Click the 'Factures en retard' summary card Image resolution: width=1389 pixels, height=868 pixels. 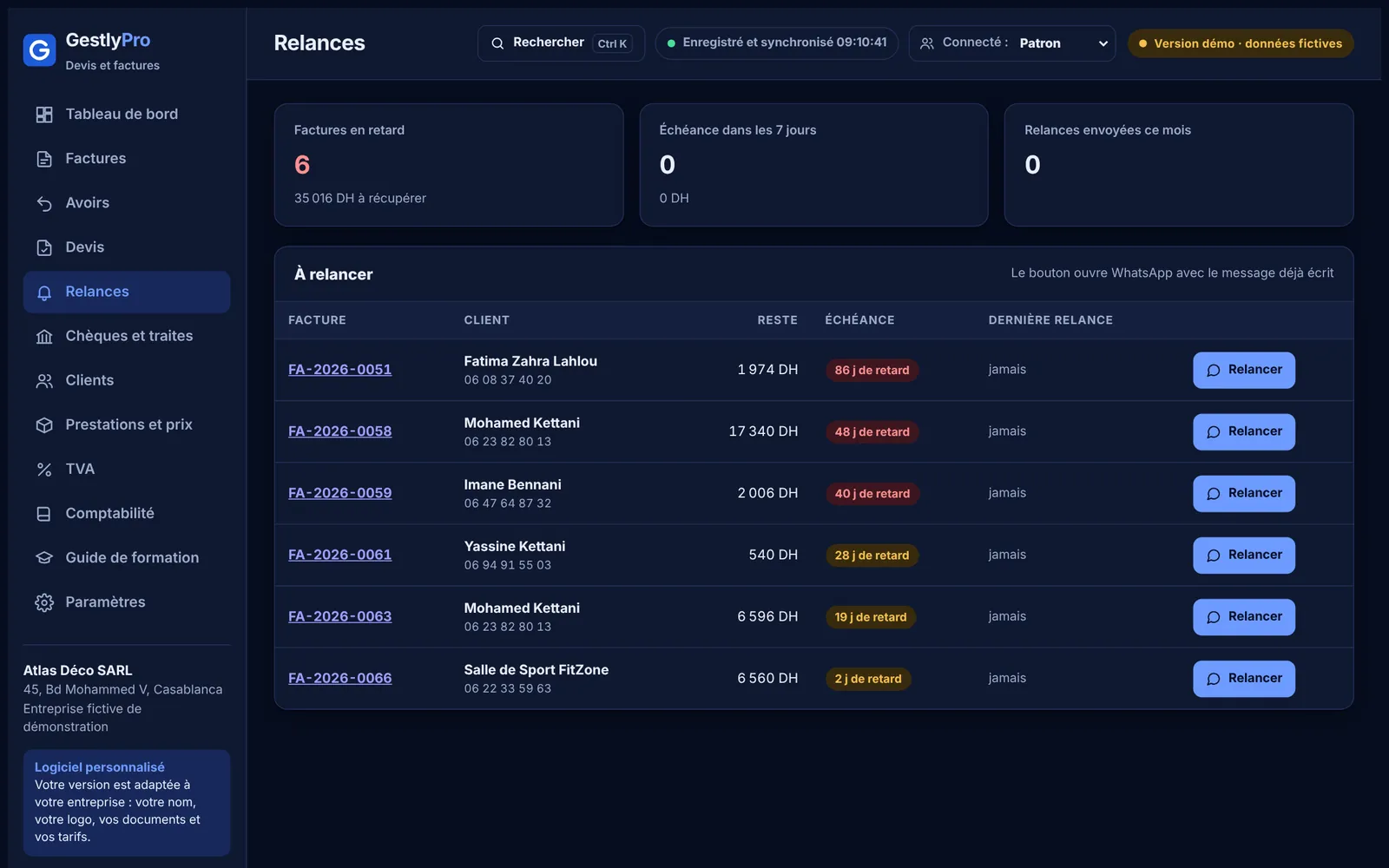tap(449, 165)
